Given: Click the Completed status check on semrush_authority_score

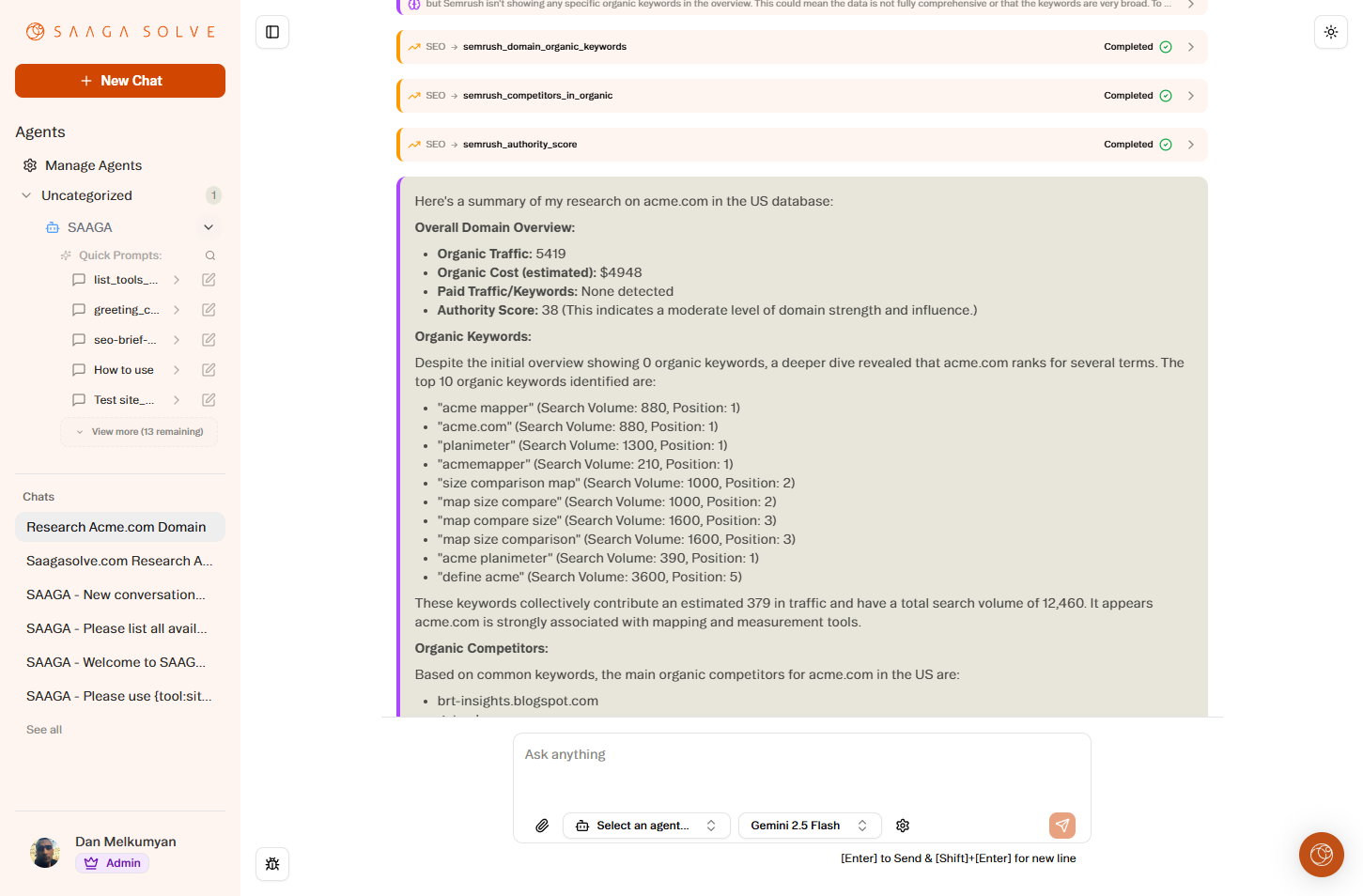Looking at the screenshot, I should pyautogui.click(x=1166, y=144).
